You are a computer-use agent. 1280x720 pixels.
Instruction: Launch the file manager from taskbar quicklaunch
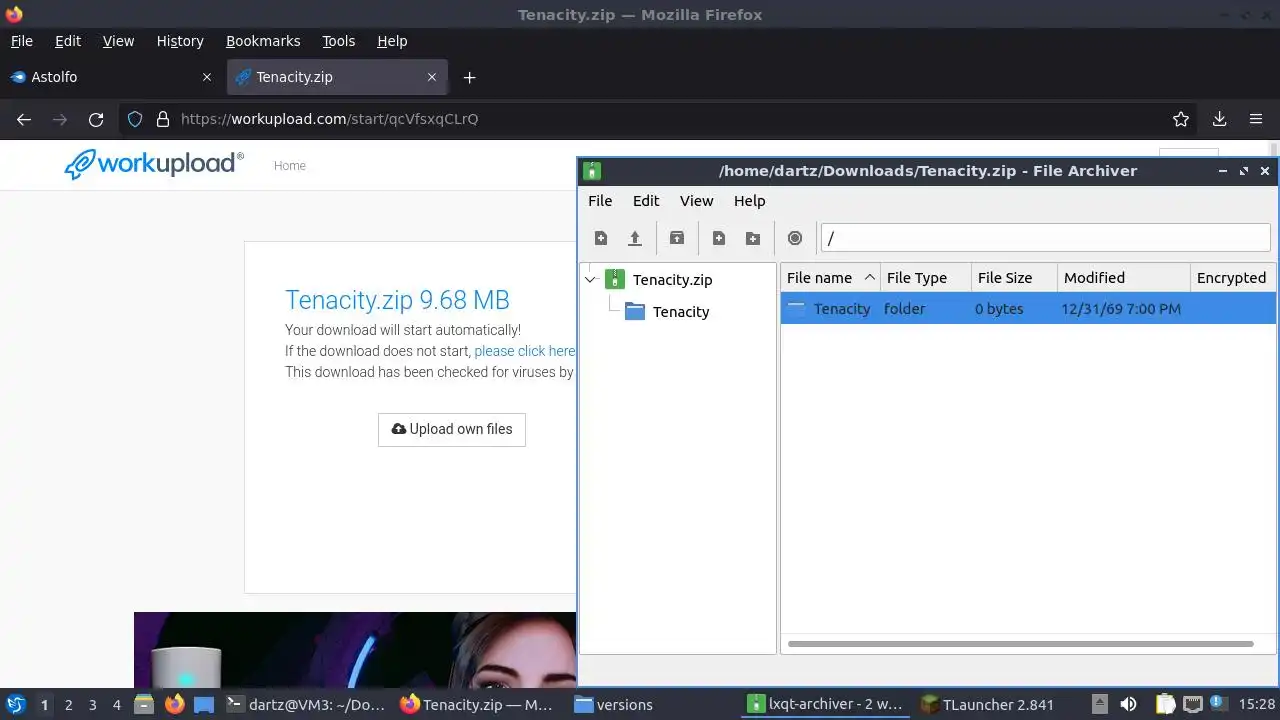144,704
